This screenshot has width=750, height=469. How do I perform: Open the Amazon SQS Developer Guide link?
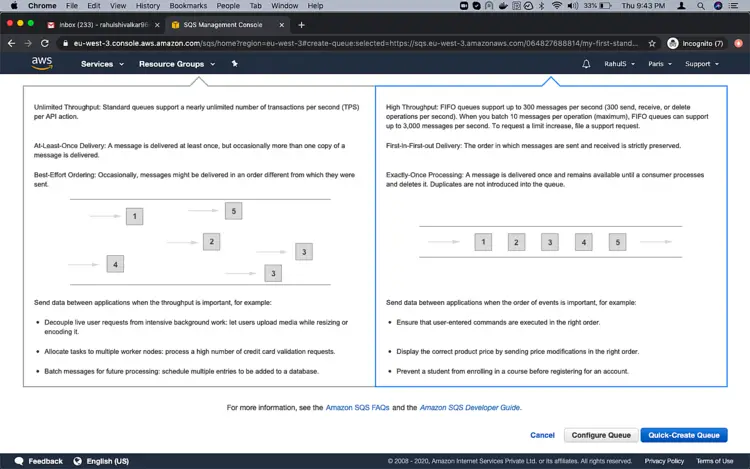click(470, 407)
